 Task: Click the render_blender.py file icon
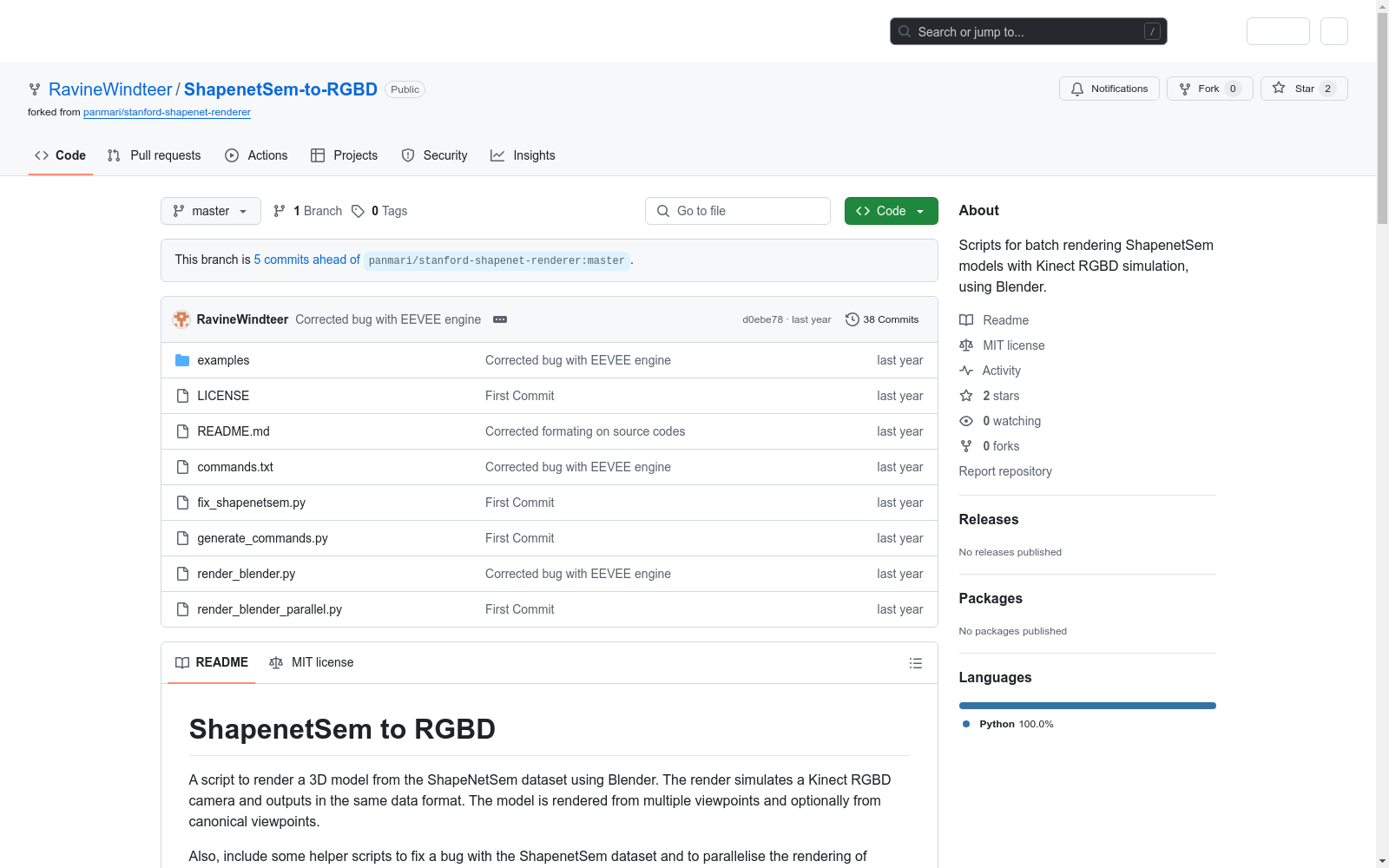pyautogui.click(x=182, y=574)
